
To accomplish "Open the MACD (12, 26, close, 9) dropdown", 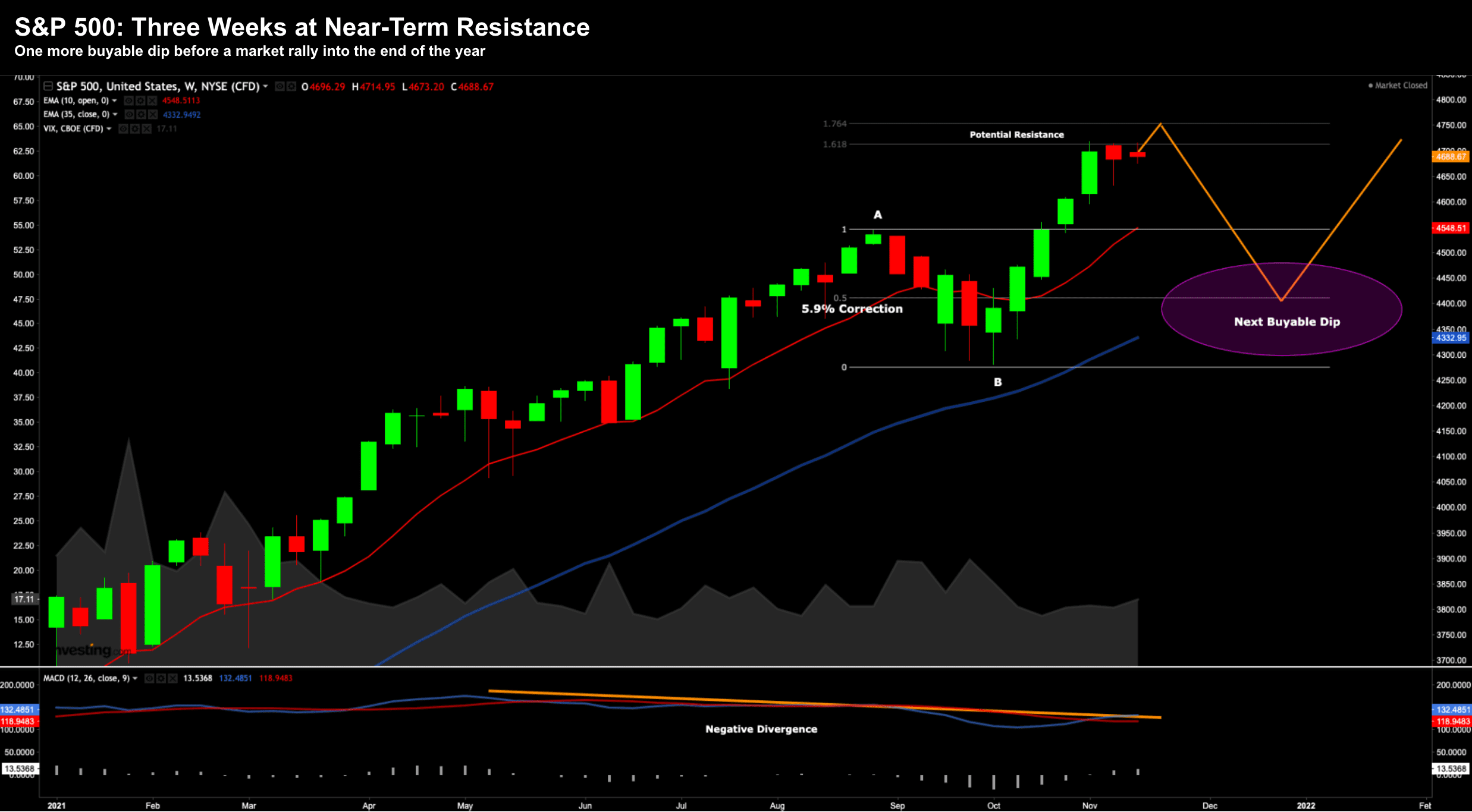I will pos(135,678).
